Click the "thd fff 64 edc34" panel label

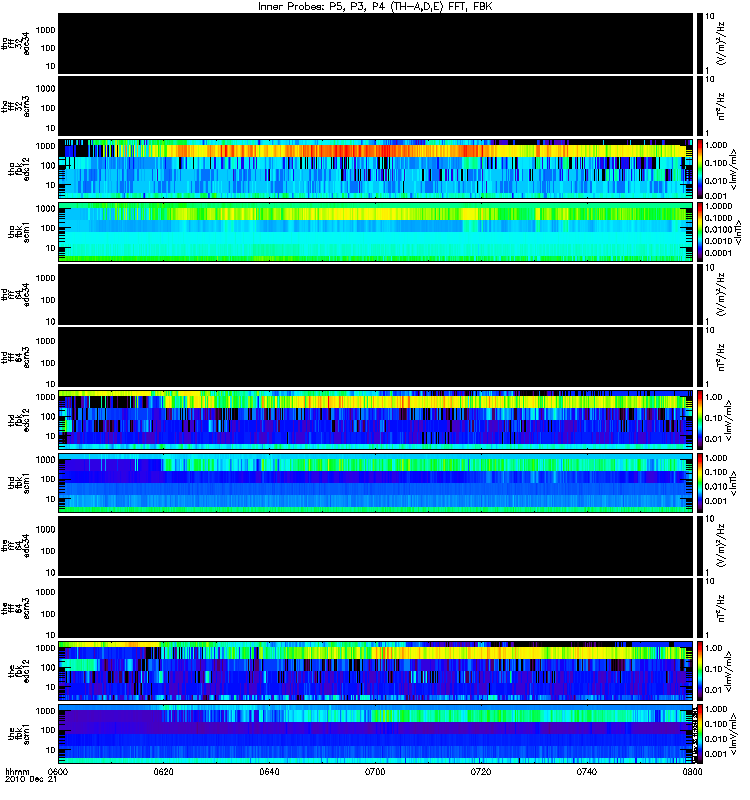click(x=15, y=294)
